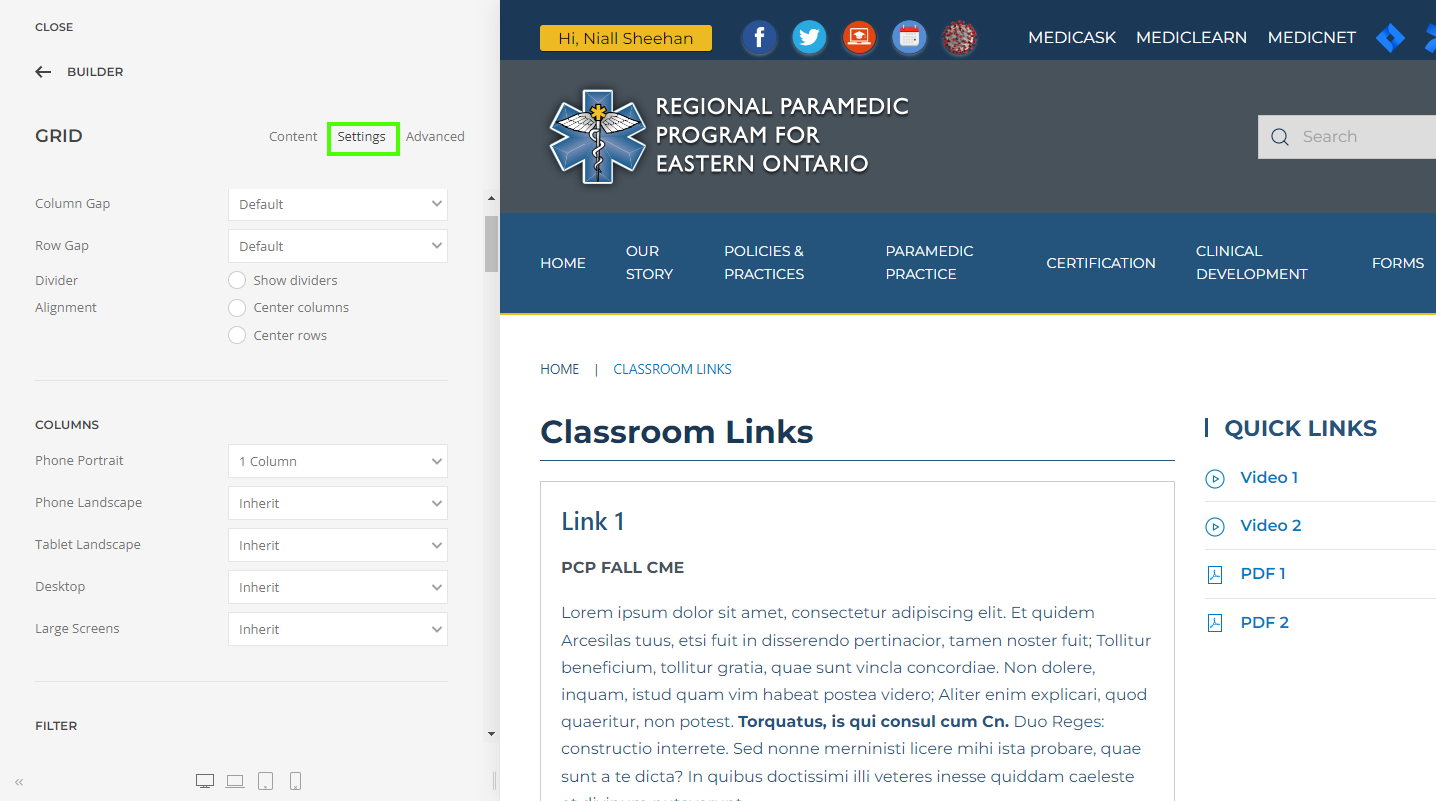1436x801 pixels.
Task: Open the Video 1 quick link
Action: point(1269,478)
